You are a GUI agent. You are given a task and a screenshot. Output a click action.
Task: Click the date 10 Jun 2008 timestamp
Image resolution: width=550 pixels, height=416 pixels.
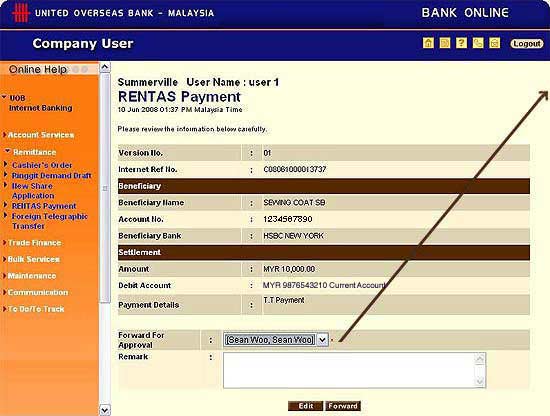pyautogui.click(x=180, y=110)
